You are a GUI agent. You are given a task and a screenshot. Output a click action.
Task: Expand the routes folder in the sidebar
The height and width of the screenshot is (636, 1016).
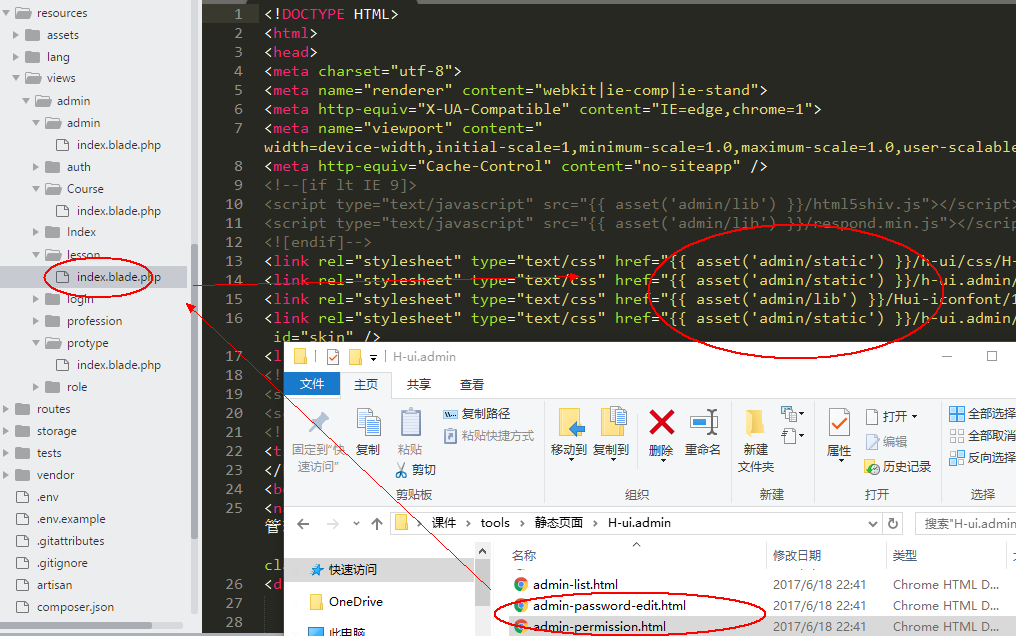coord(9,409)
